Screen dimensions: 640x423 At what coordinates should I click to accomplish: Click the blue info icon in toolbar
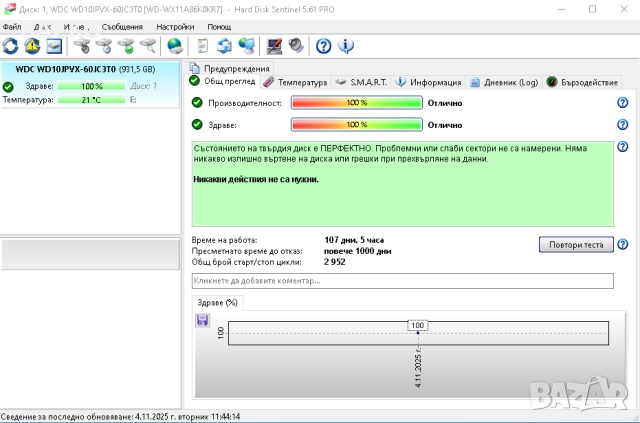pos(346,46)
